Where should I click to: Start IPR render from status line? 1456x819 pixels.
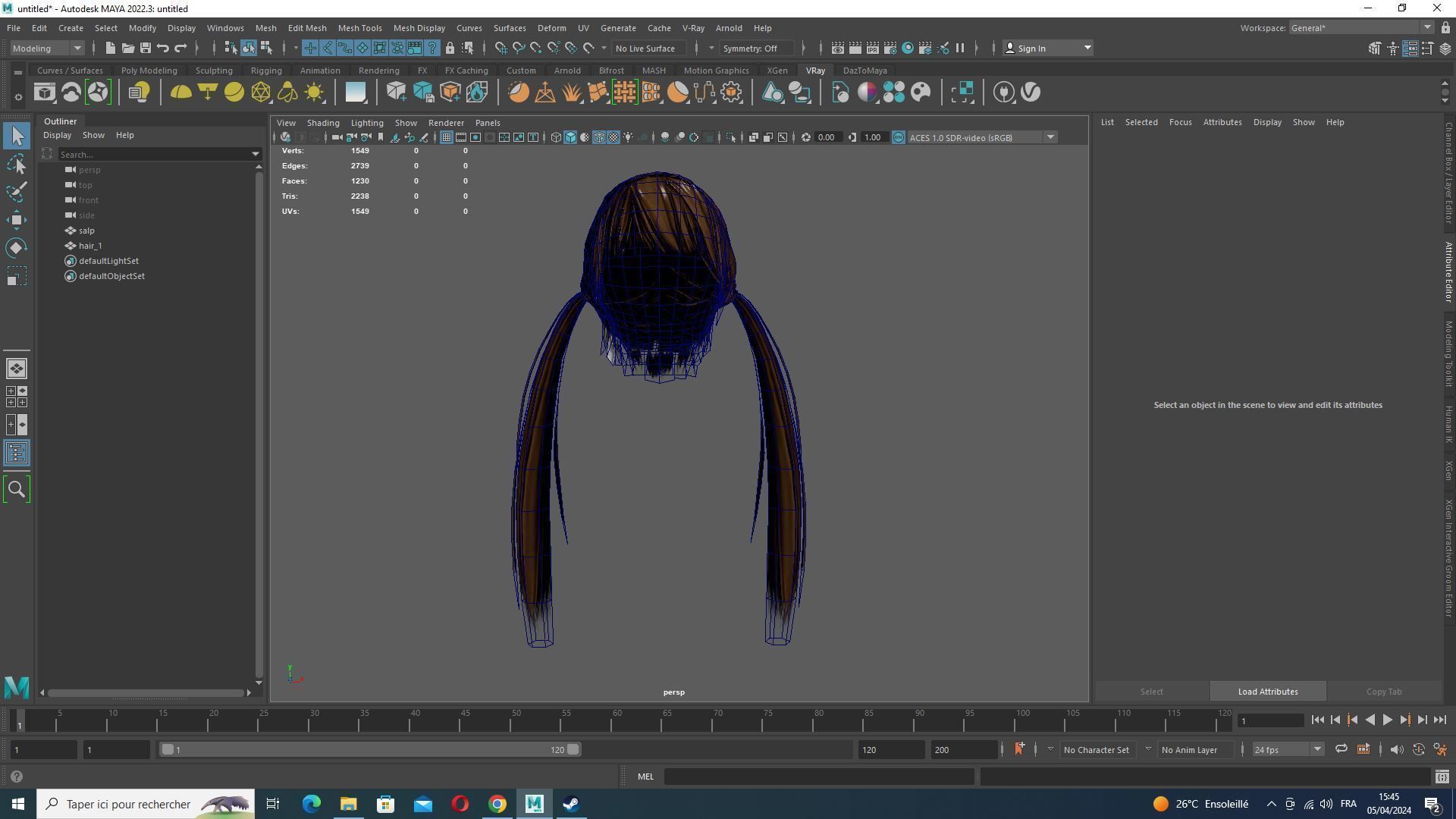click(x=872, y=48)
